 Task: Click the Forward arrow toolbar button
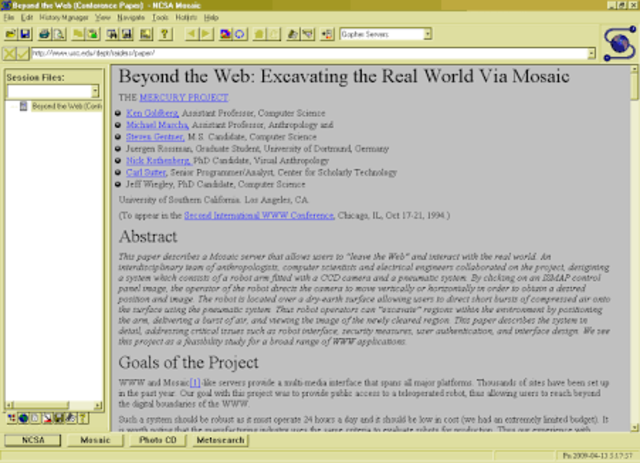pos(206,34)
